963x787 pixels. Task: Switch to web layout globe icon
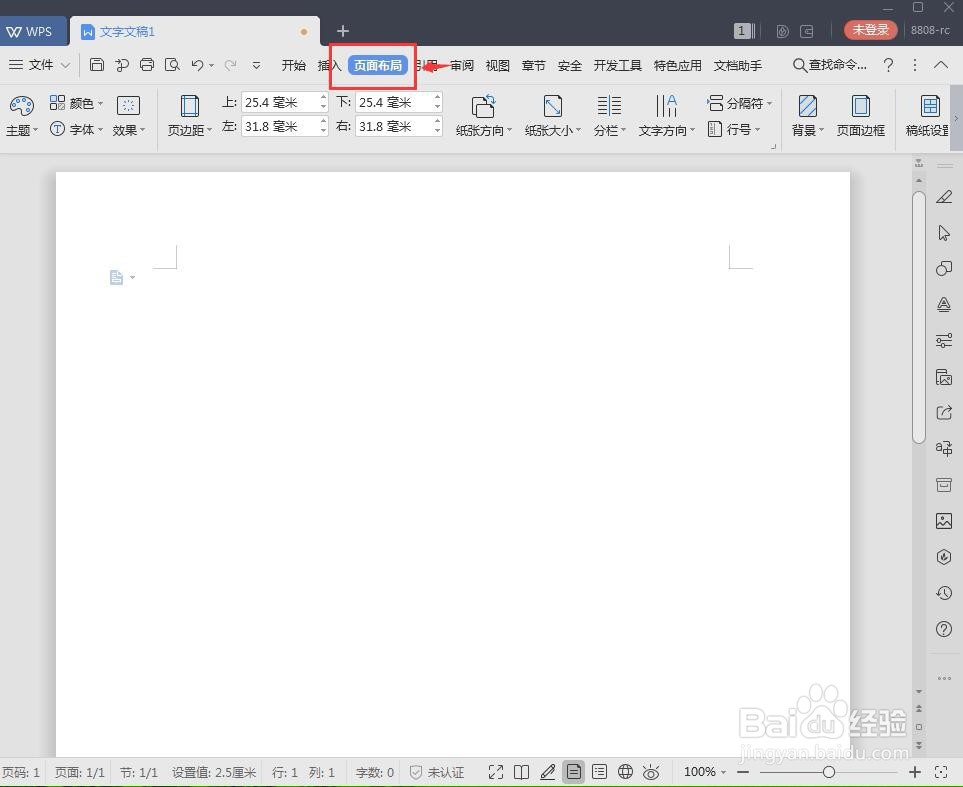(625, 772)
